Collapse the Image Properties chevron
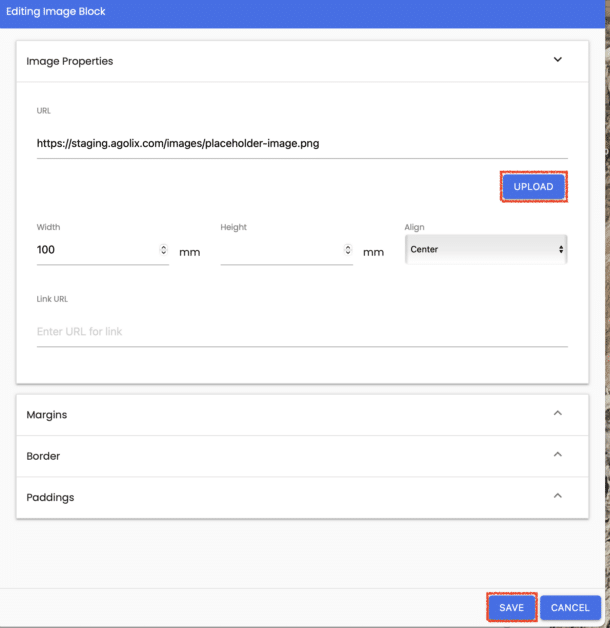 pyautogui.click(x=558, y=60)
